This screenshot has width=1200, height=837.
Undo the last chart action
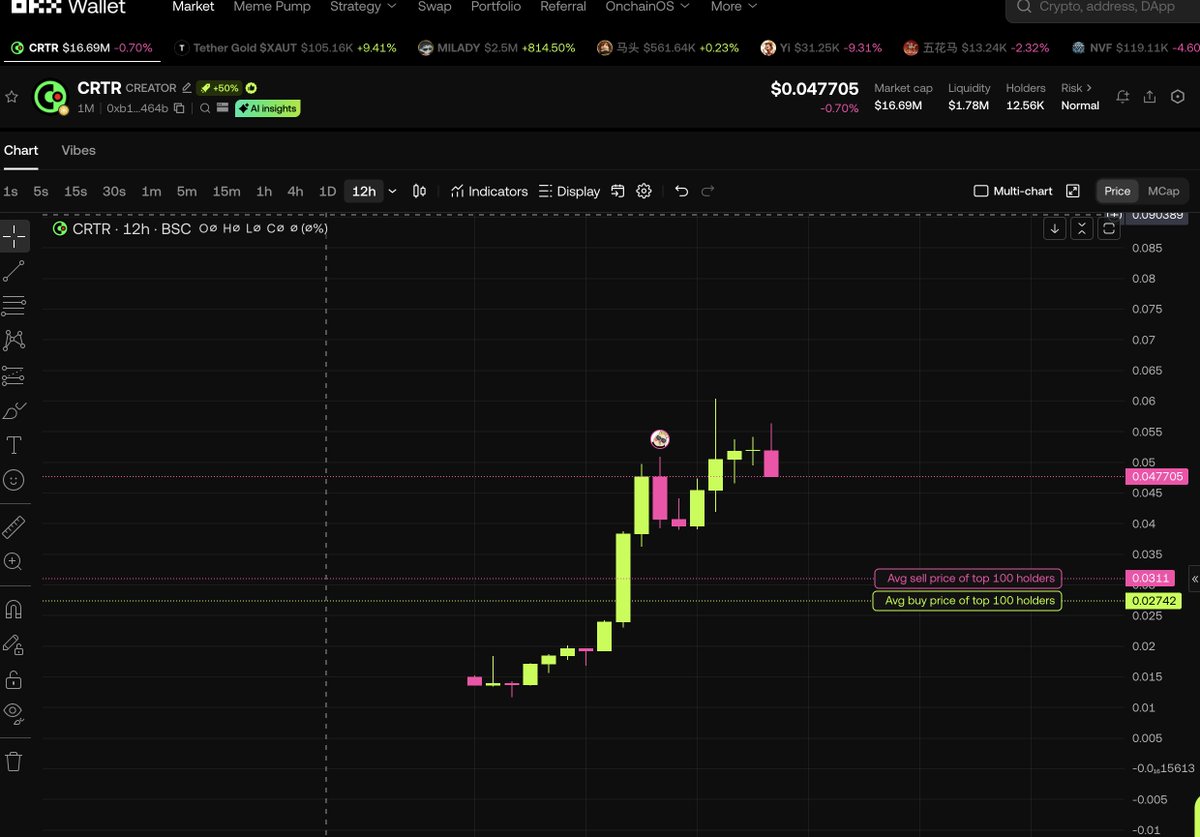[x=682, y=191]
